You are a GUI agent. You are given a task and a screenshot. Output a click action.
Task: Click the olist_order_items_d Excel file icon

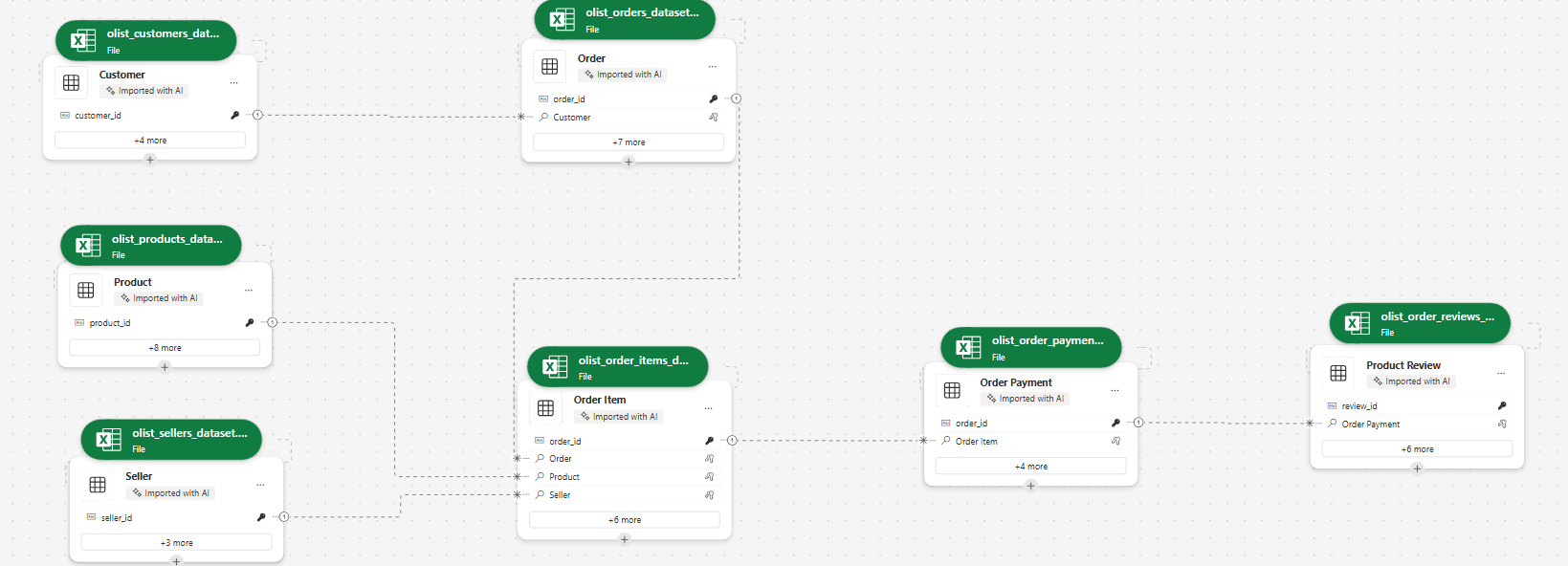point(556,367)
